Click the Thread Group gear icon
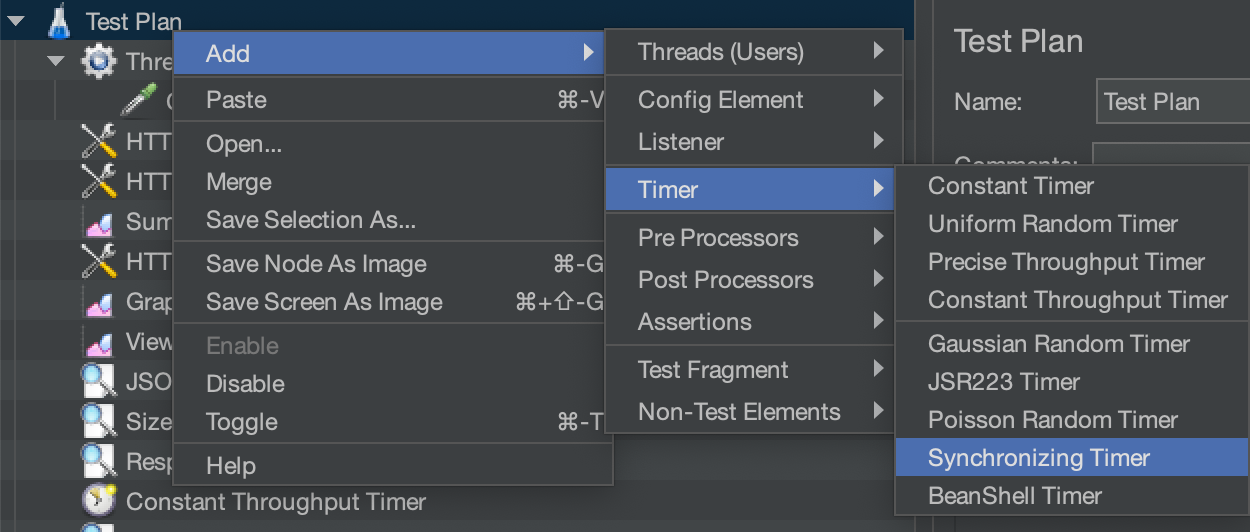 point(98,62)
